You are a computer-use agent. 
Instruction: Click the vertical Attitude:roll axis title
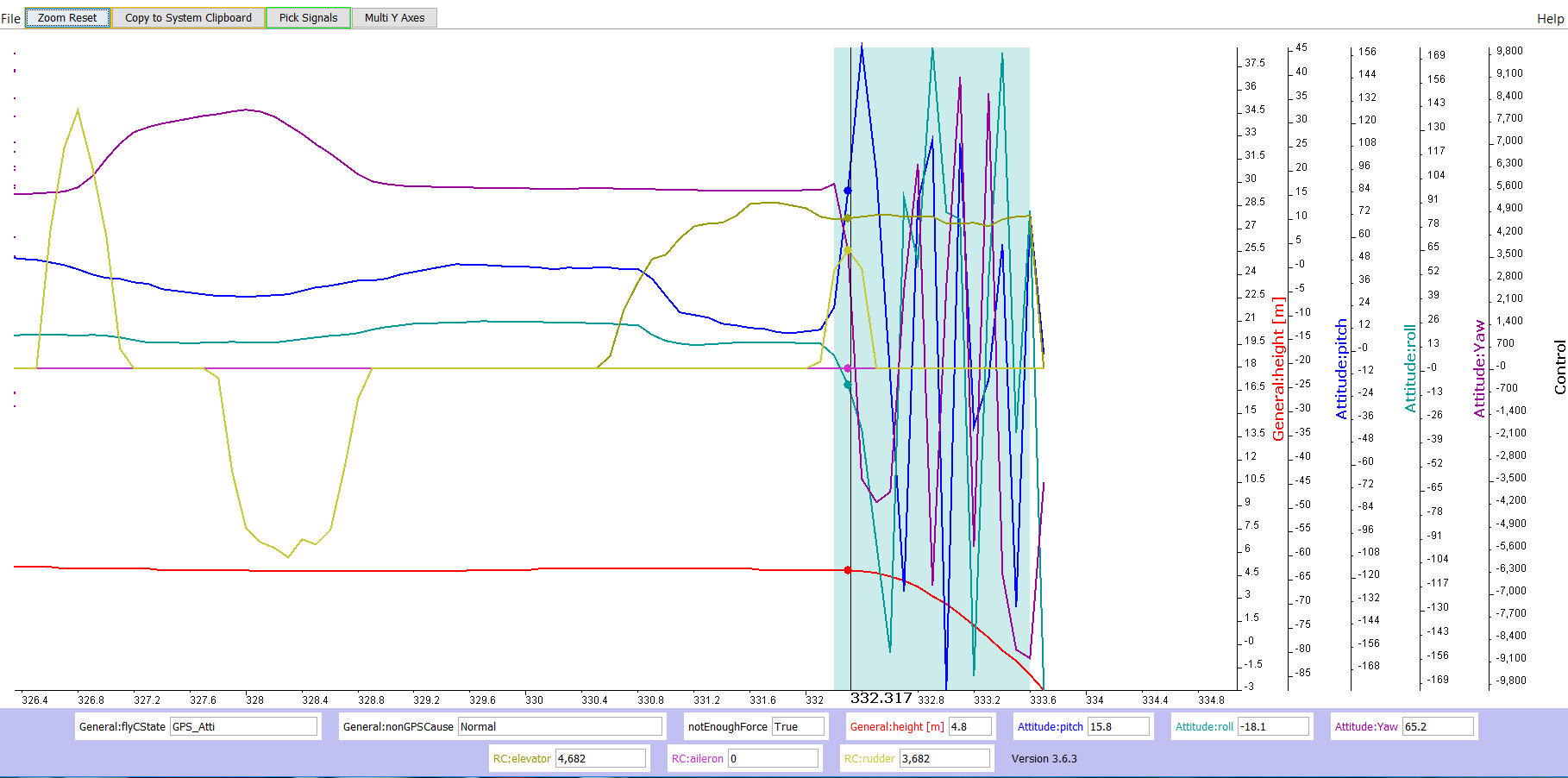click(1410, 369)
